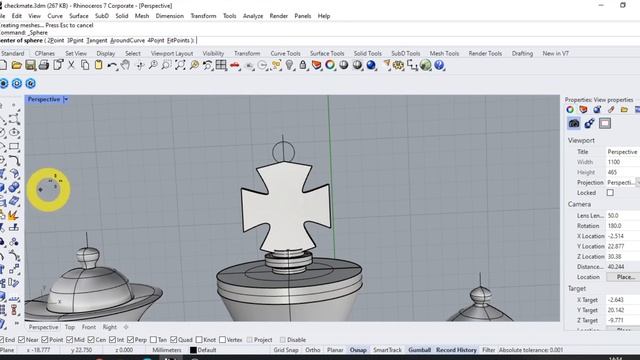Open the Default layer dropdown in the status bar
Image resolution: width=640 pixels, height=360 pixels.
[x=207, y=350]
